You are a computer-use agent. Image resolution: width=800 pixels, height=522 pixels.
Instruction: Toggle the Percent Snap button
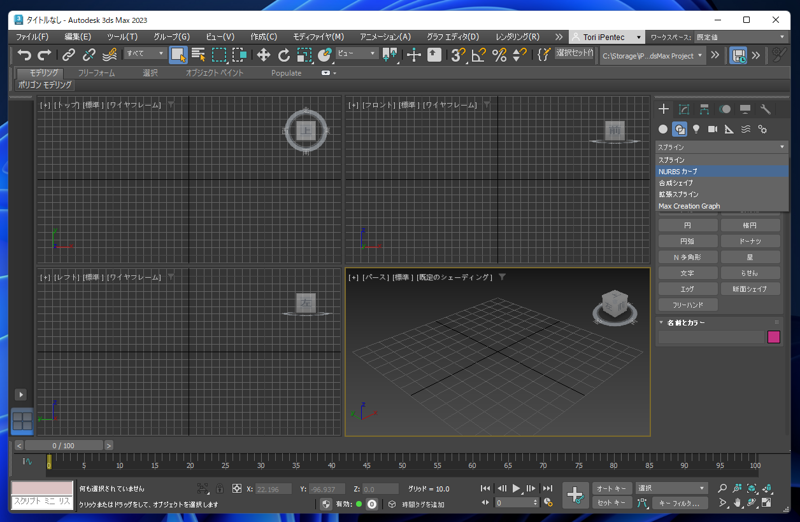[499, 55]
